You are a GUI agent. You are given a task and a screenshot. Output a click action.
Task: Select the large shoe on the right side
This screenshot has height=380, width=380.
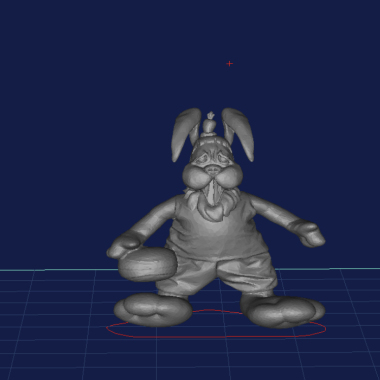[x=284, y=312]
